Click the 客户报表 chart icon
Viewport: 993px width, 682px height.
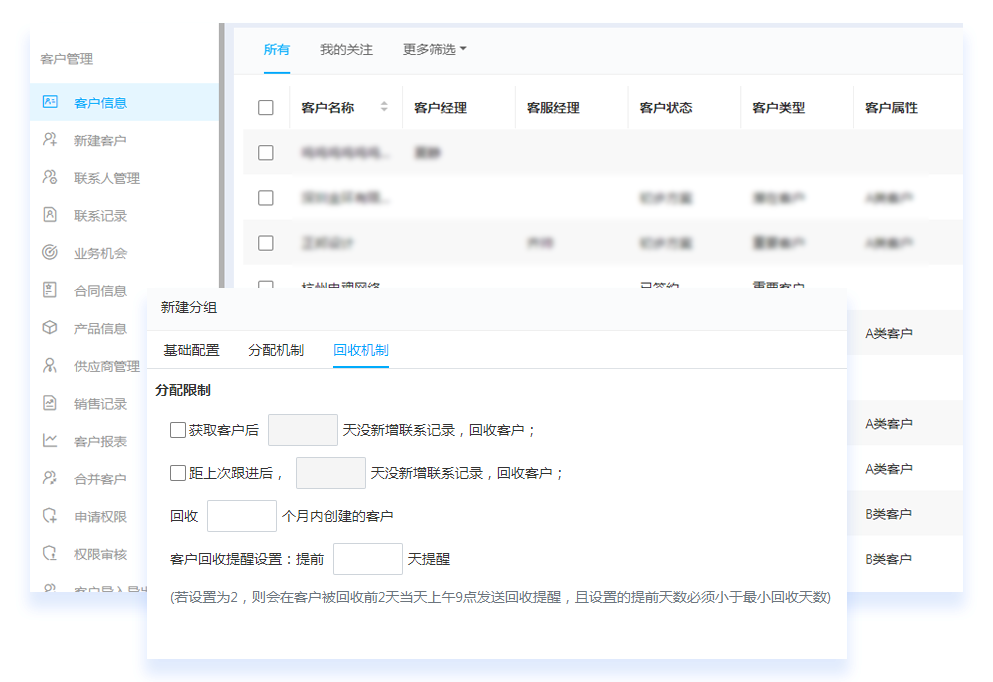tap(49, 441)
